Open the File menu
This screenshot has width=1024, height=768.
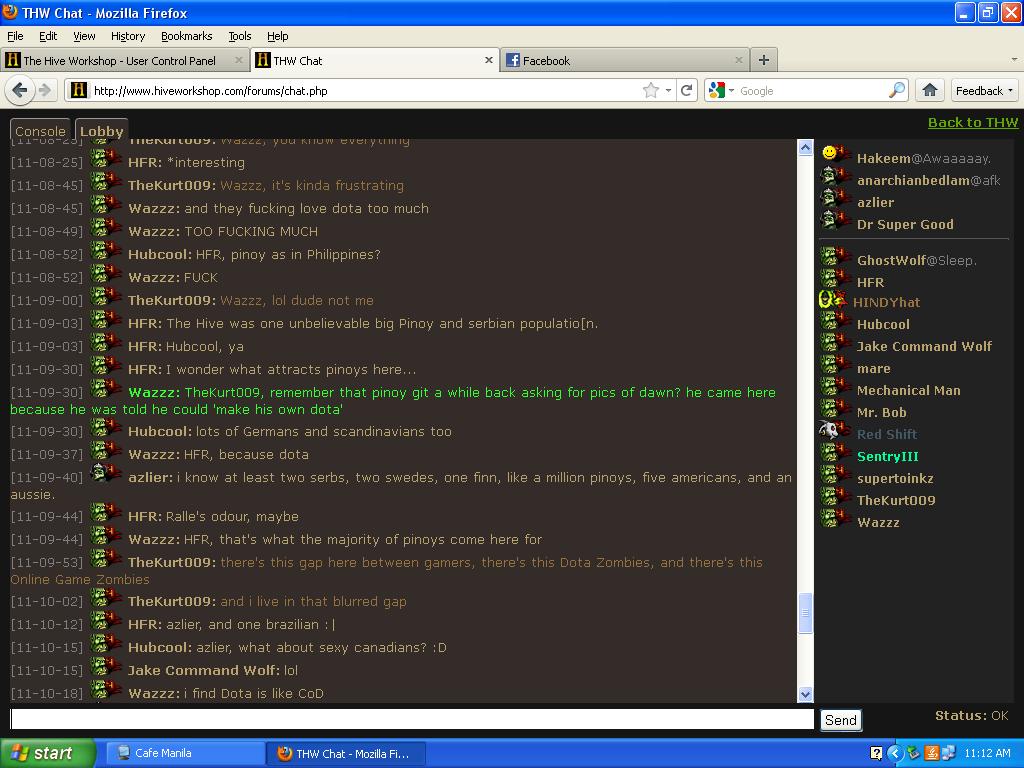15,36
